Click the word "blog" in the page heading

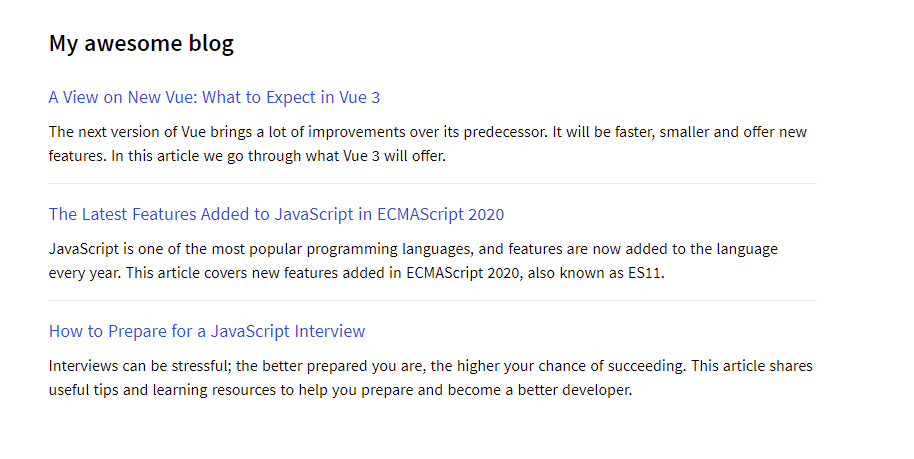(x=211, y=44)
